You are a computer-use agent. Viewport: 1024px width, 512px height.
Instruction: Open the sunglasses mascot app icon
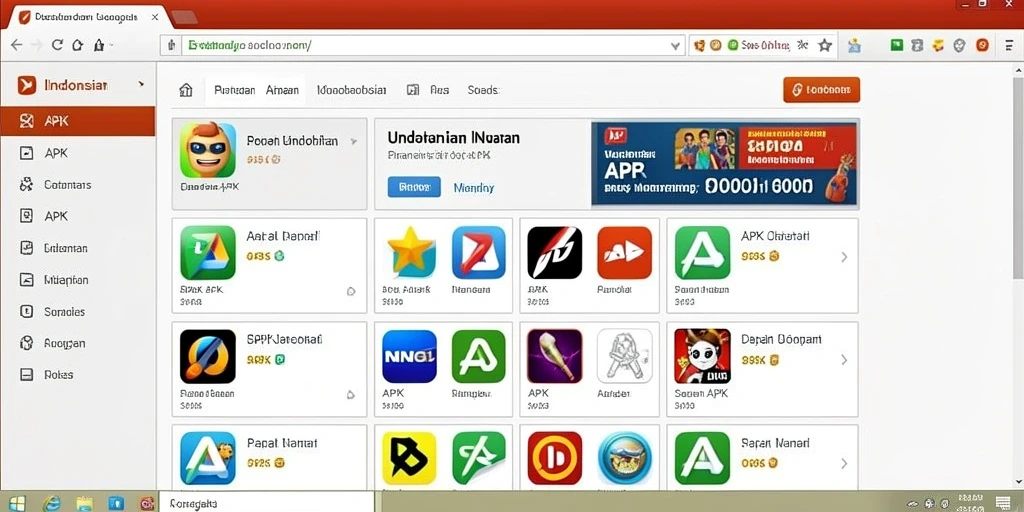click(x=208, y=150)
